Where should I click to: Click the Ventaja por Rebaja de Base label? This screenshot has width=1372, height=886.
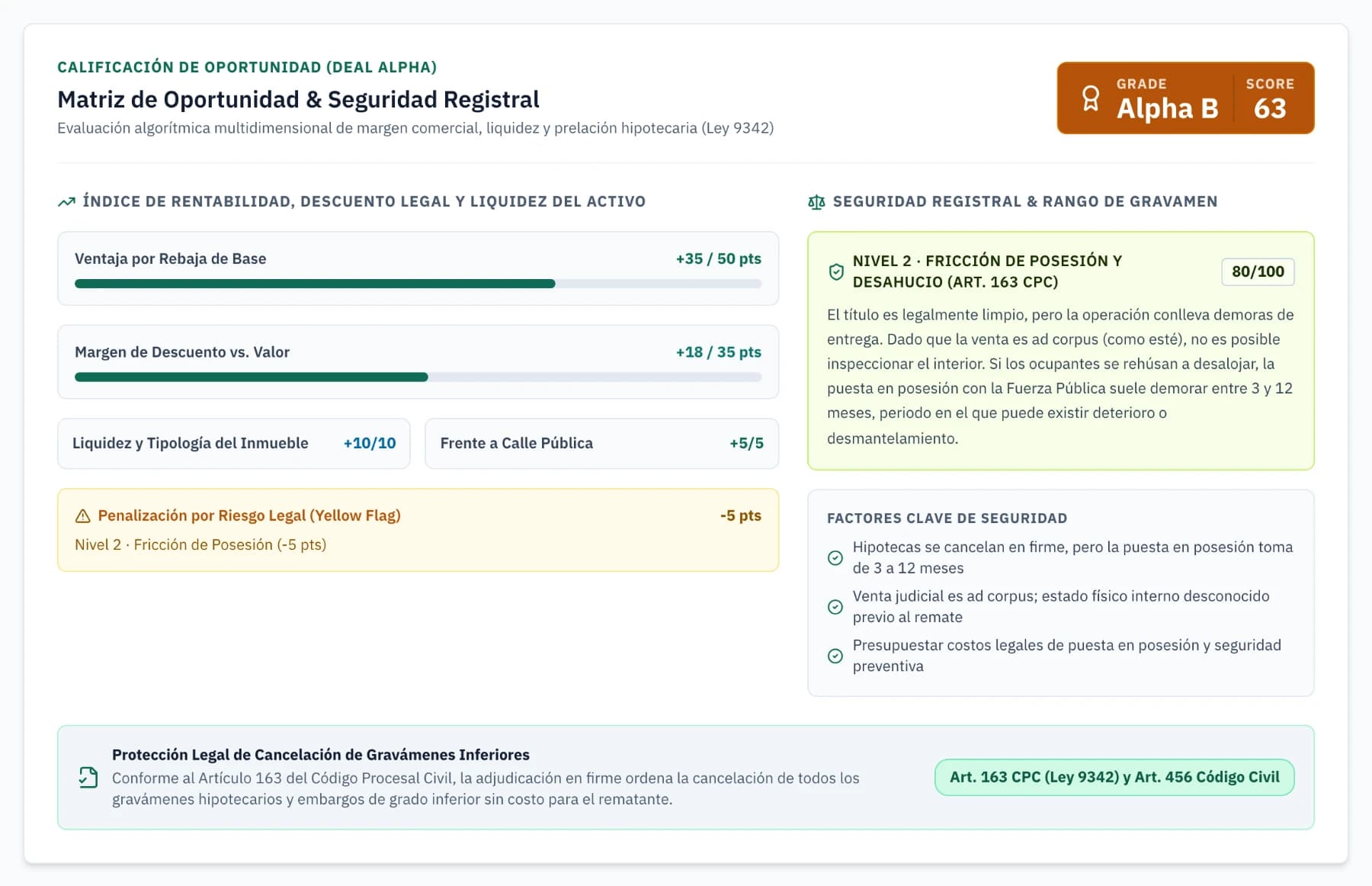(x=171, y=258)
